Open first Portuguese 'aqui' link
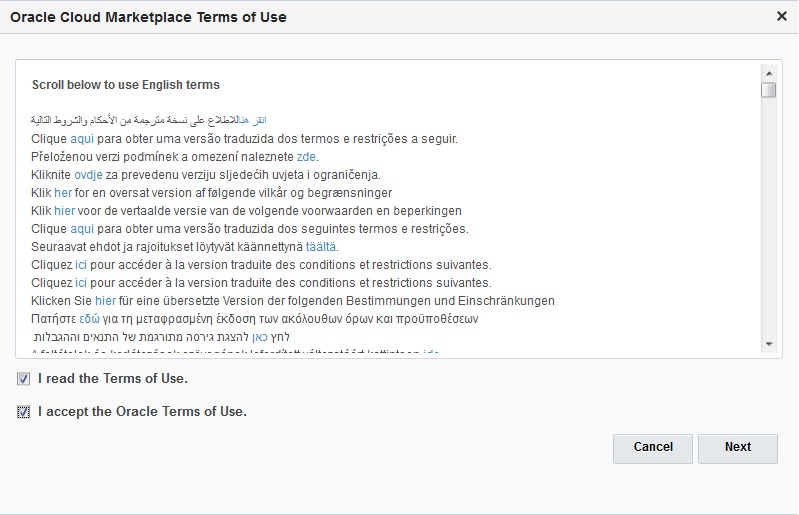The image size is (799, 515). (82, 139)
